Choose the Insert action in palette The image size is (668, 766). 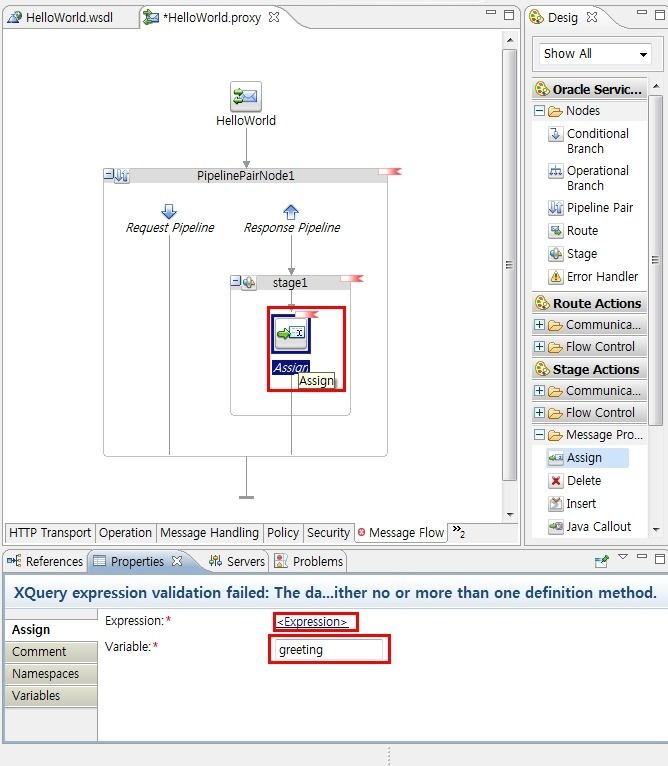572,504
